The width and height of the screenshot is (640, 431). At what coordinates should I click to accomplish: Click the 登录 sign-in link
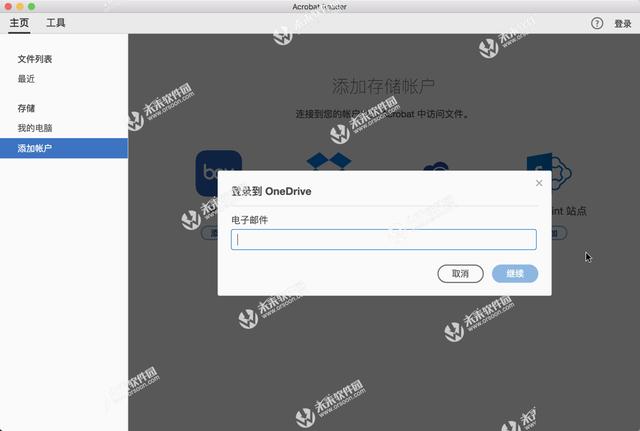point(623,24)
